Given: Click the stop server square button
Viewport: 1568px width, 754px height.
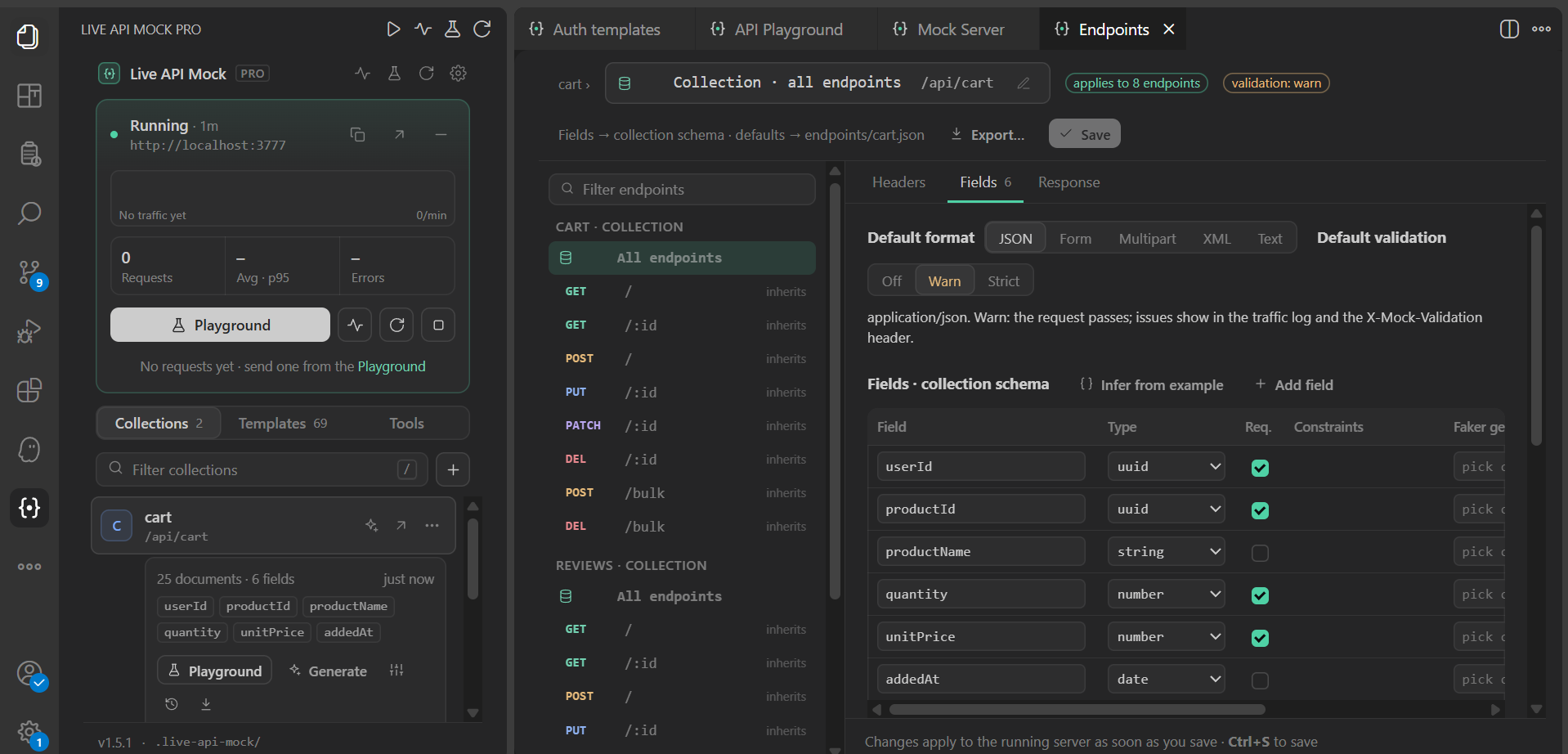Looking at the screenshot, I should (438, 325).
